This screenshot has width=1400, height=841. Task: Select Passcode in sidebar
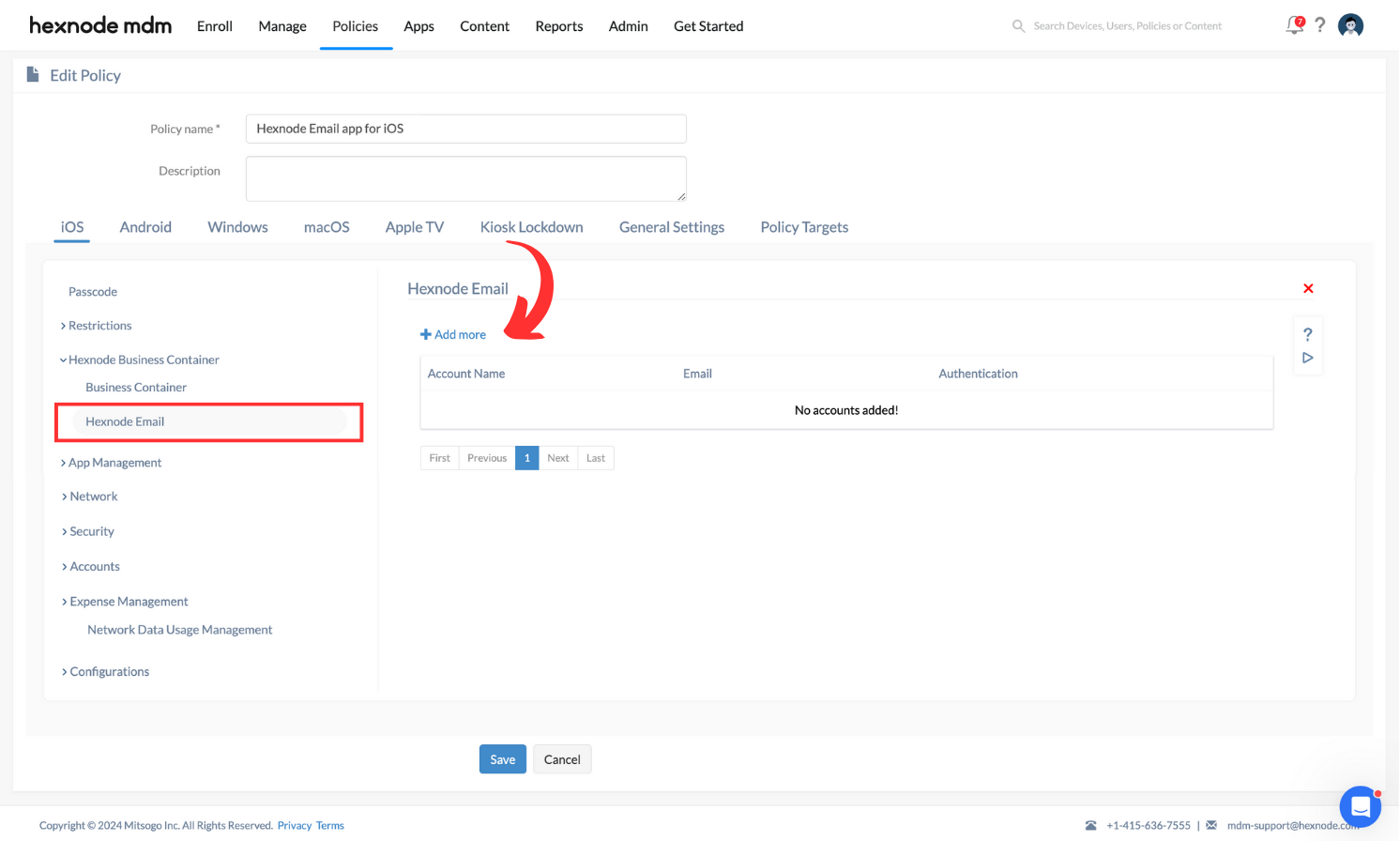click(x=93, y=292)
